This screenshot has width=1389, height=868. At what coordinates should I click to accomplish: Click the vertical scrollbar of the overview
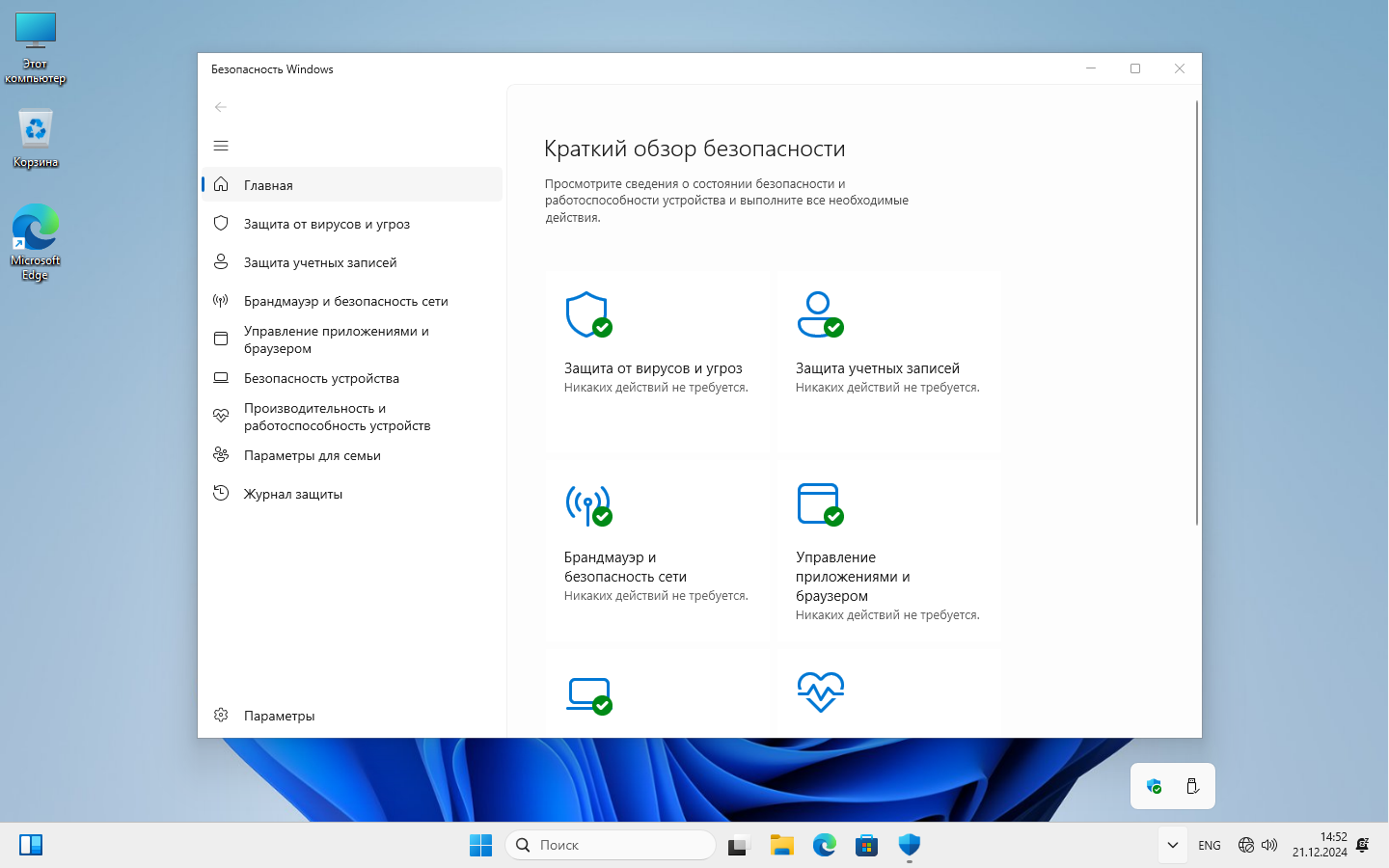pyautogui.click(x=1197, y=312)
